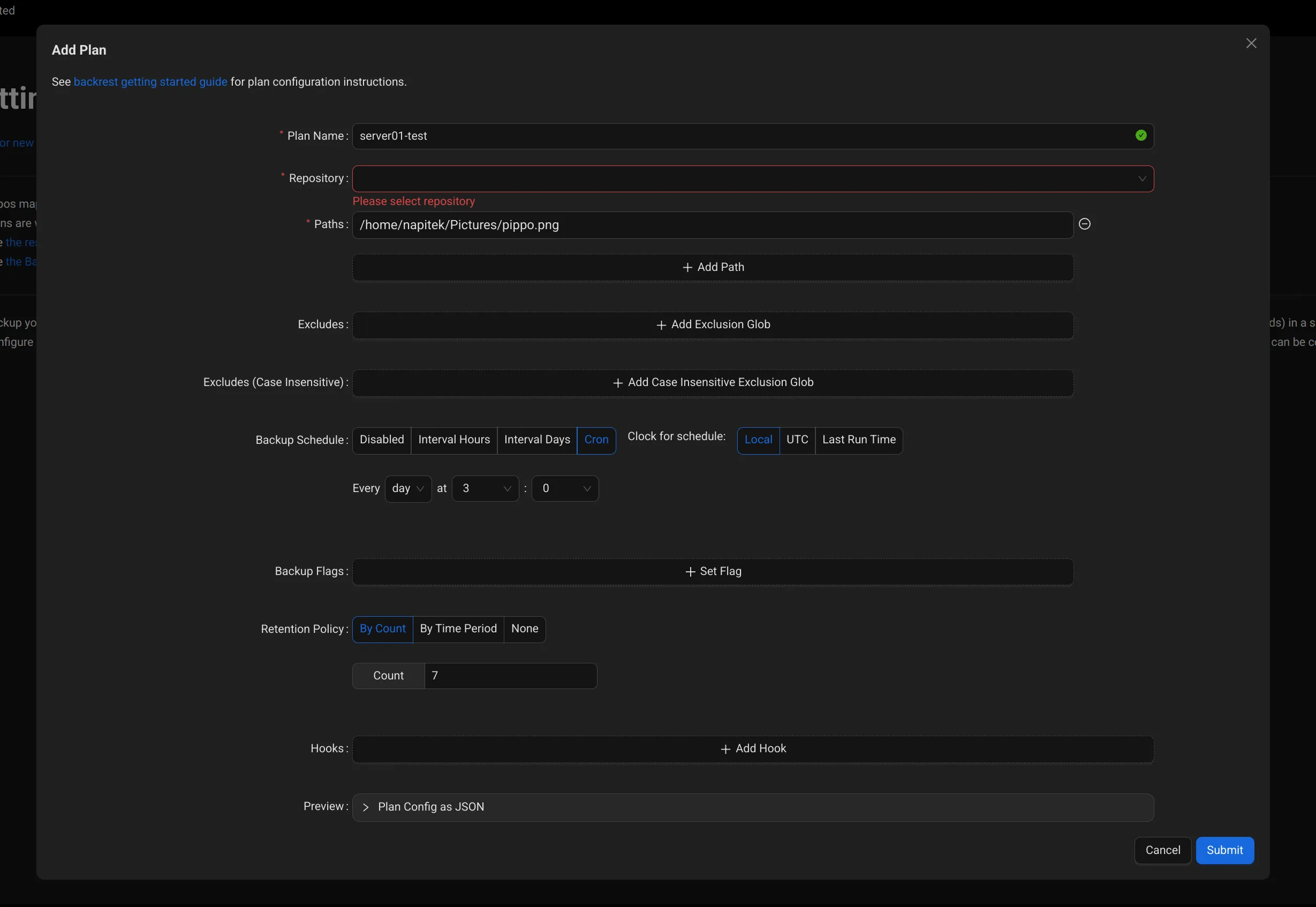
Task: Open the 'day' frequency dropdown
Action: (407, 488)
